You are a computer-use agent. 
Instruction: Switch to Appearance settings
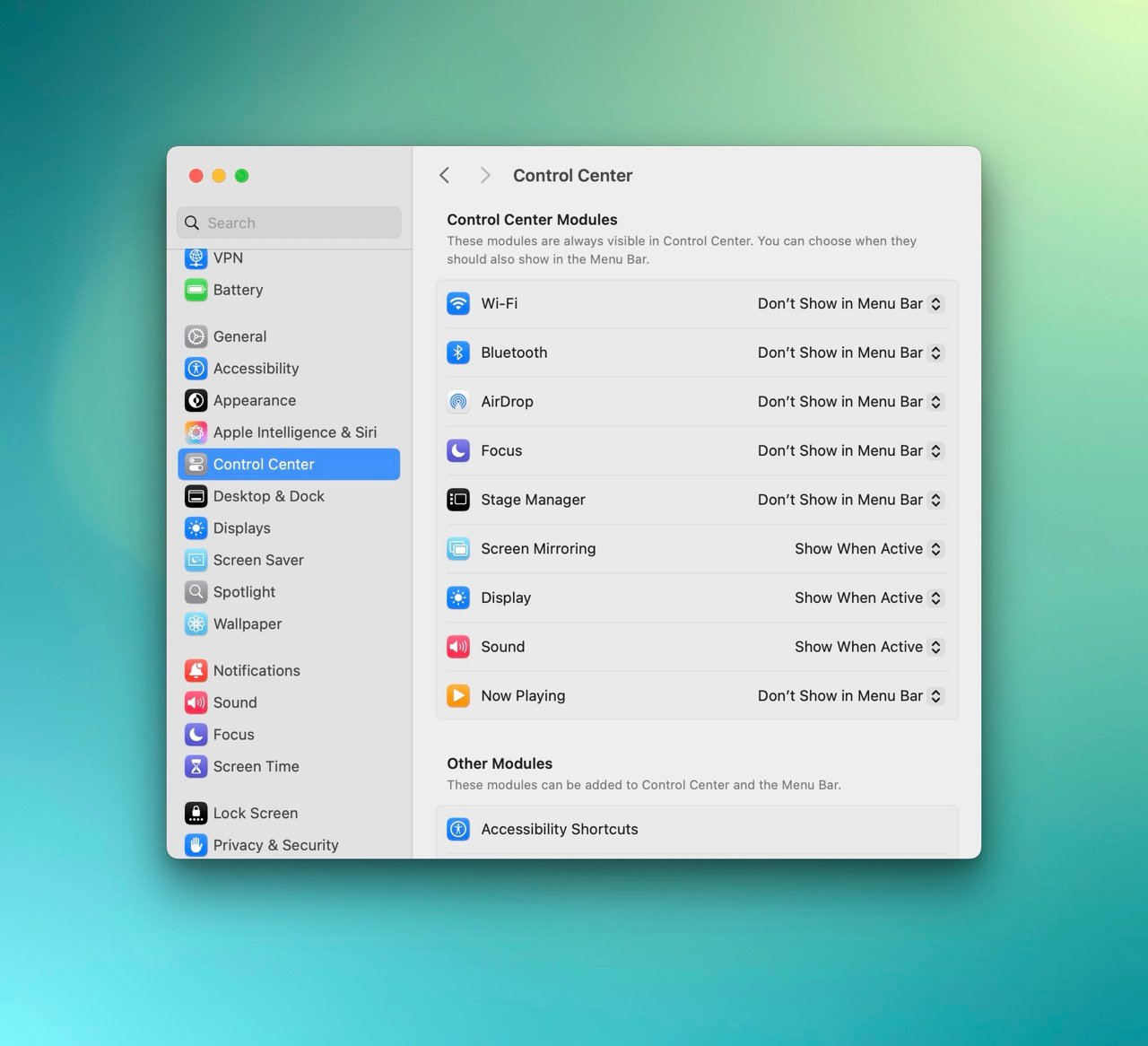click(x=289, y=400)
